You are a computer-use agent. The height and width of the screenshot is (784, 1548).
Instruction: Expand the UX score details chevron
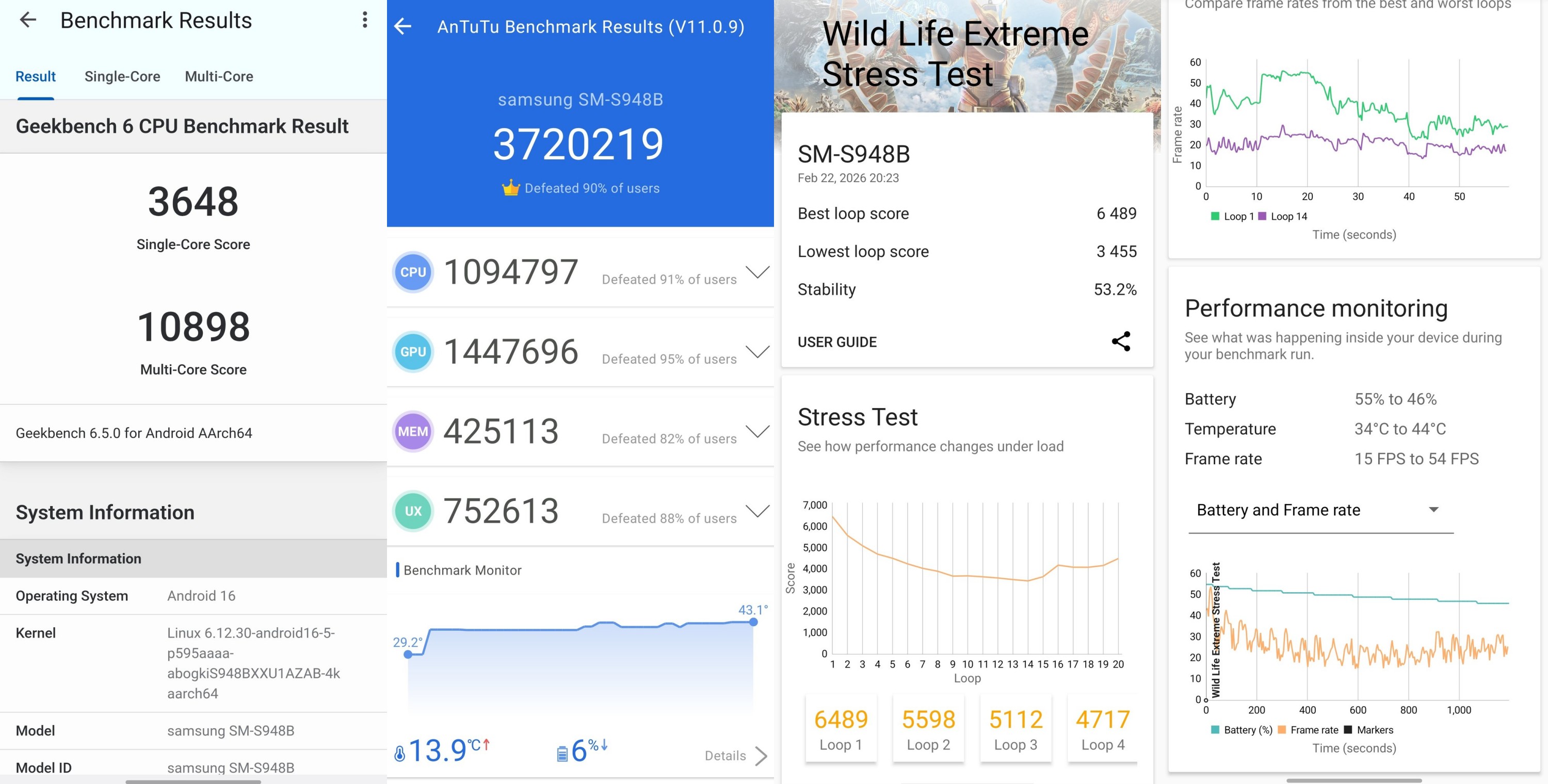pyautogui.click(x=757, y=511)
